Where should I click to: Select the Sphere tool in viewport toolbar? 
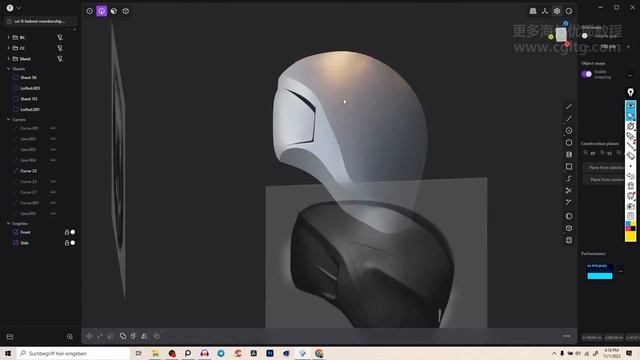click(569, 216)
